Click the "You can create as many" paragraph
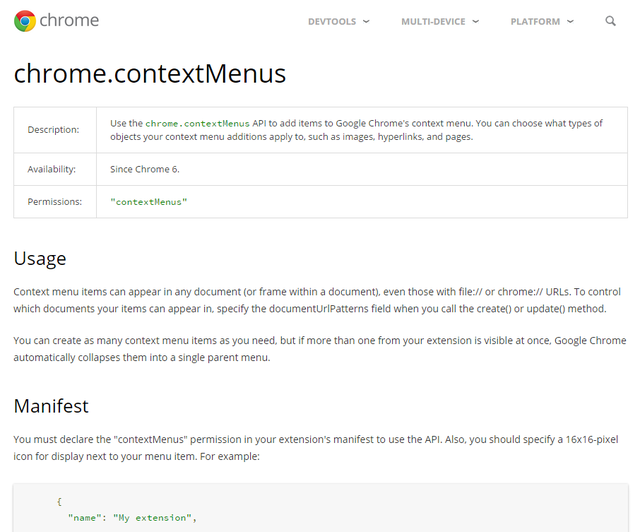The height and width of the screenshot is (532, 640). (320, 349)
